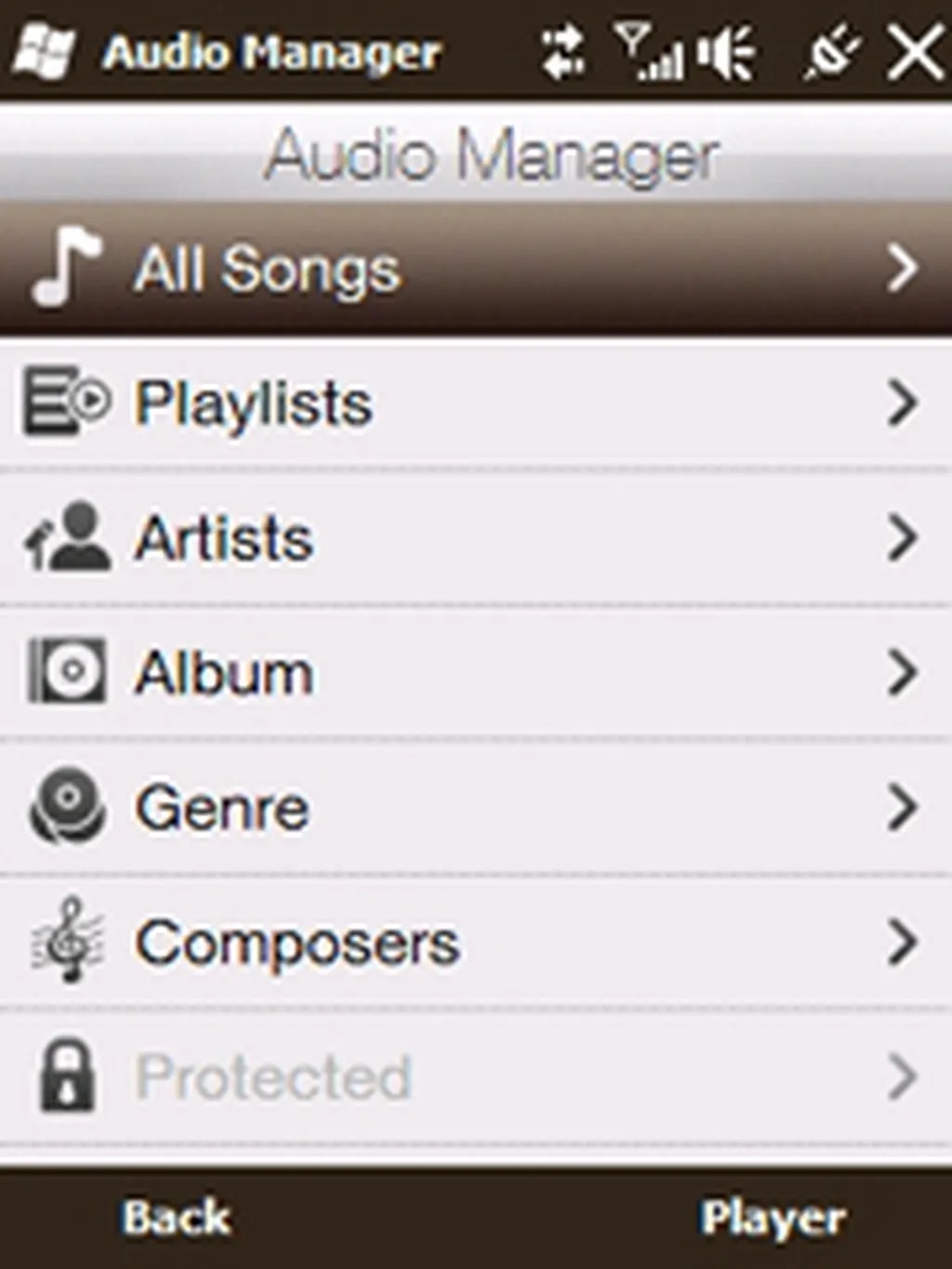Open the Composers category

297,942
